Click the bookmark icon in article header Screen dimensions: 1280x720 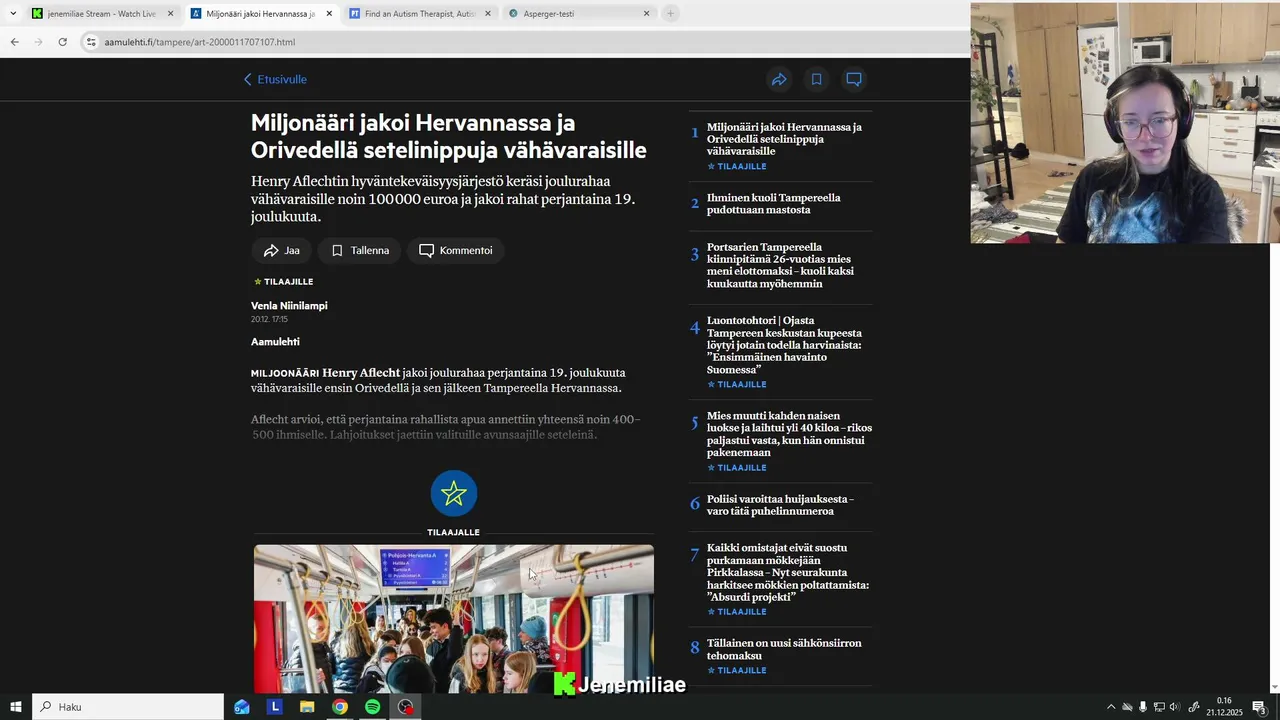pos(816,79)
